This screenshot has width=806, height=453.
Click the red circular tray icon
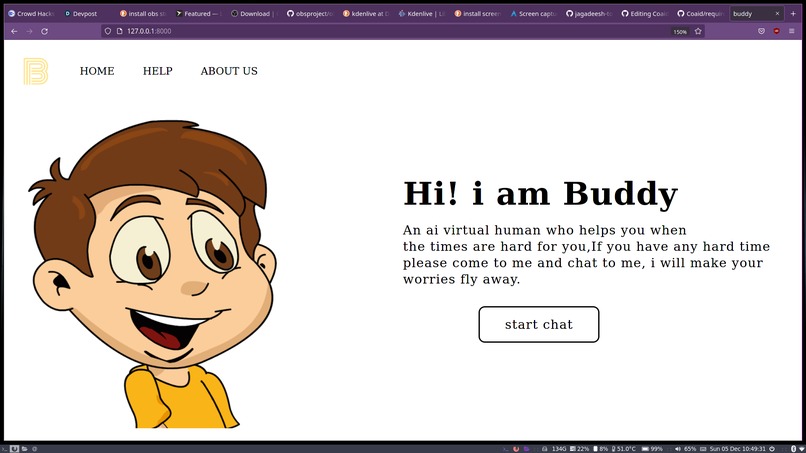pos(516,449)
